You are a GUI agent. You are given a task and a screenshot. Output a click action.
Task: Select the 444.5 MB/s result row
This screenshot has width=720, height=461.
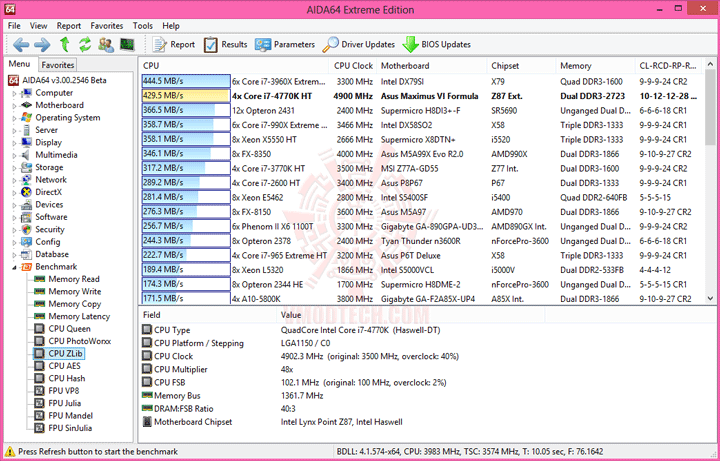421,82
